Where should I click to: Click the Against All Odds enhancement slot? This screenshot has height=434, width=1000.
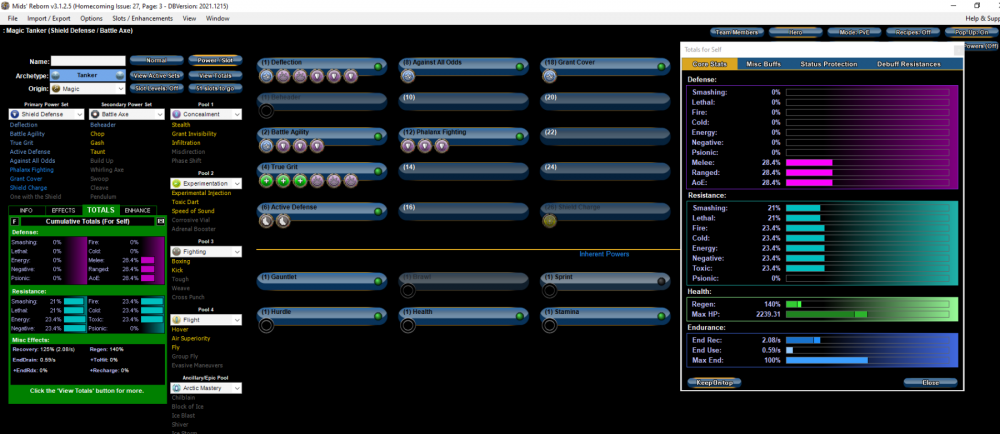click(x=408, y=75)
